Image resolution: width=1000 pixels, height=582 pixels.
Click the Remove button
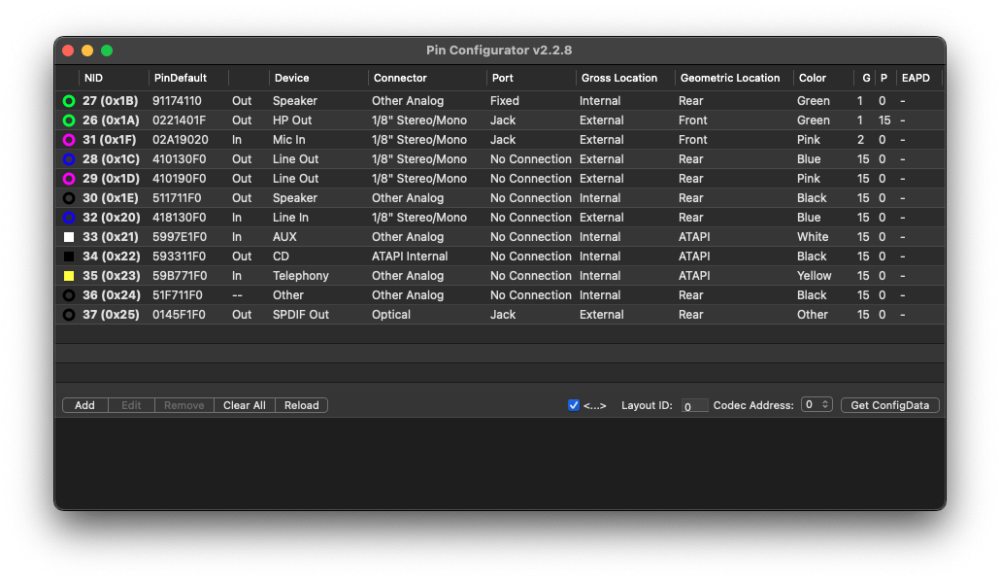[x=184, y=405]
